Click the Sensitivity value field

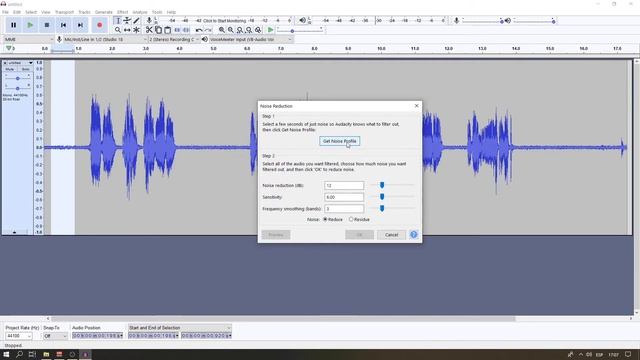click(x=344, y=197)
